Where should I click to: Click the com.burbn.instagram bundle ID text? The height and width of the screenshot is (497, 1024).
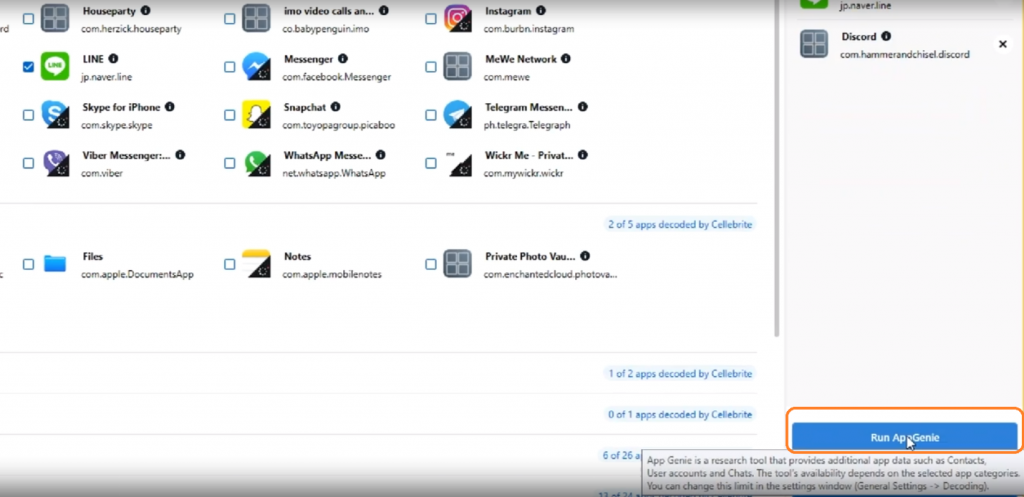(528, 29)
